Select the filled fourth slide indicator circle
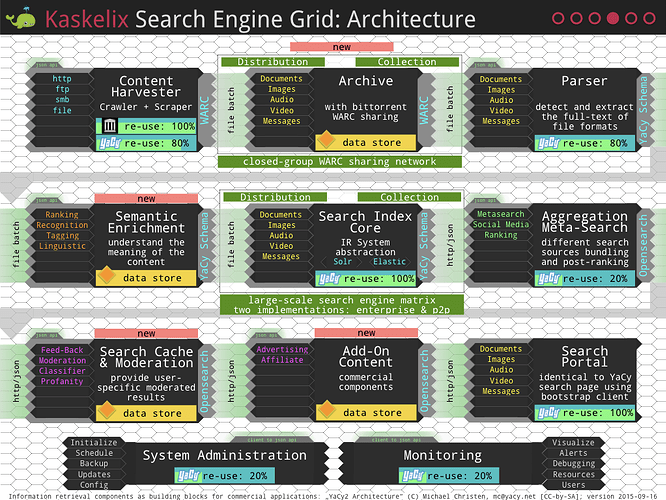Screen dimensions: 666x500 612,18
